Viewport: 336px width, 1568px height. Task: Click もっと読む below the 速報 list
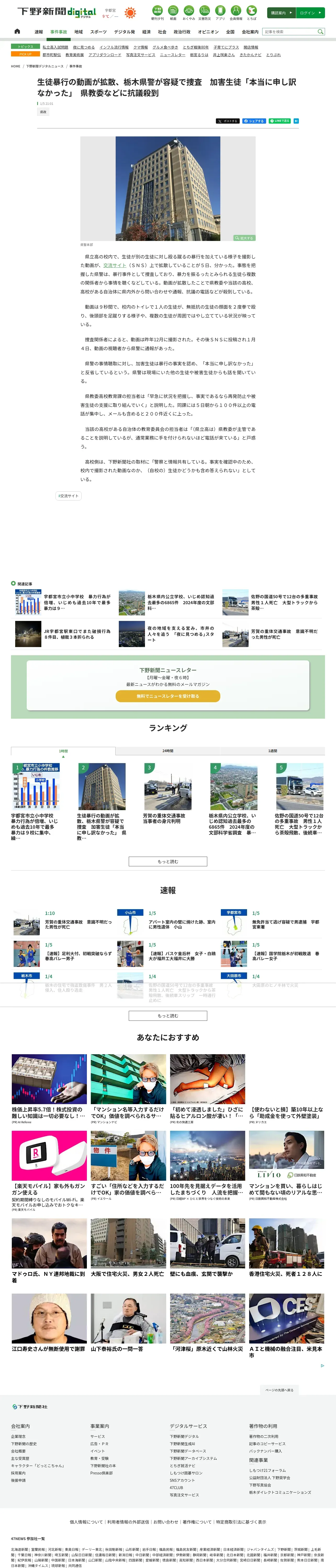coord(168,1015)
